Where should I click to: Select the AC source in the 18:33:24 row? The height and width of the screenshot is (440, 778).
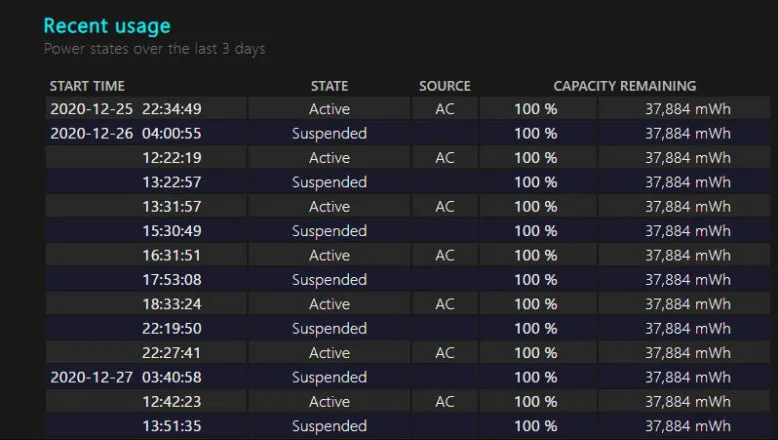click(445, 304)
